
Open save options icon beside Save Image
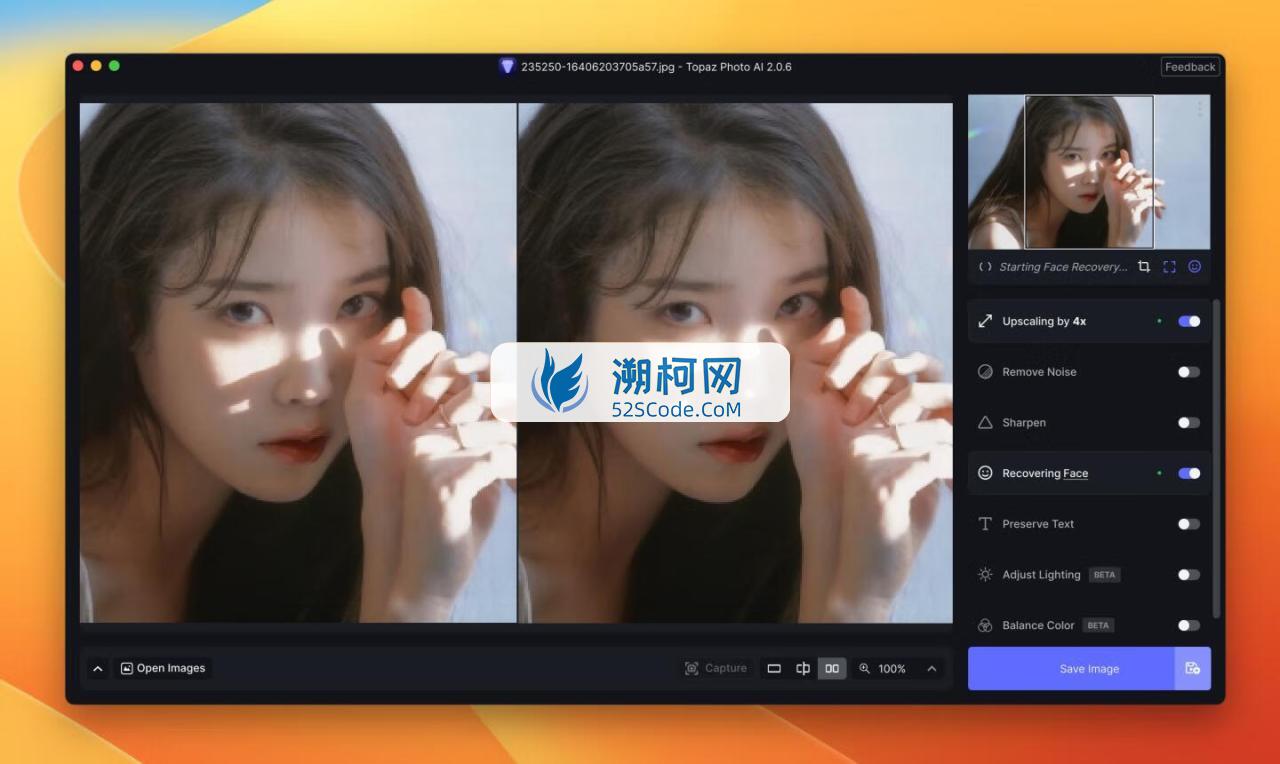(x=1192, y=669)
